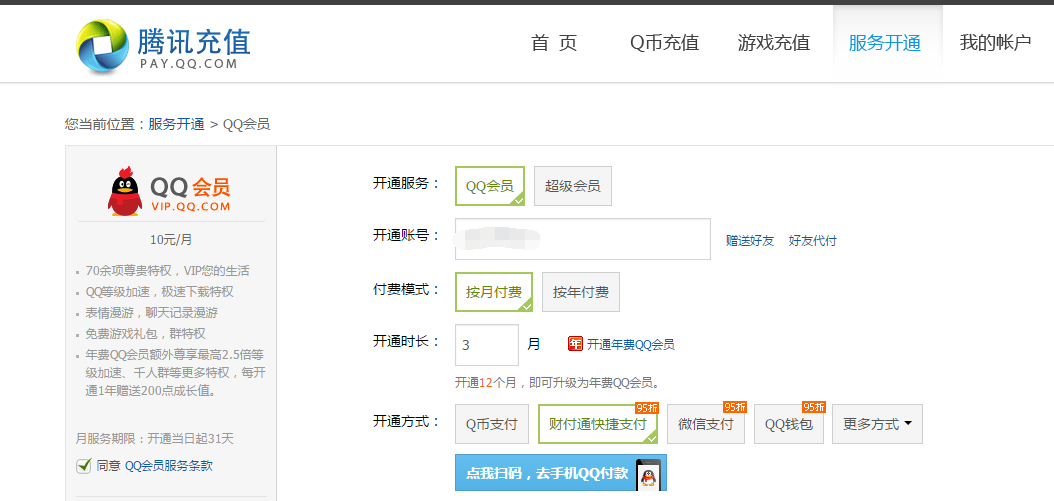This screenshot has height=501, width=1054.
Task: Click the 腾讯充值 PAY.QQ.COM title text
Action: [194, 48]
